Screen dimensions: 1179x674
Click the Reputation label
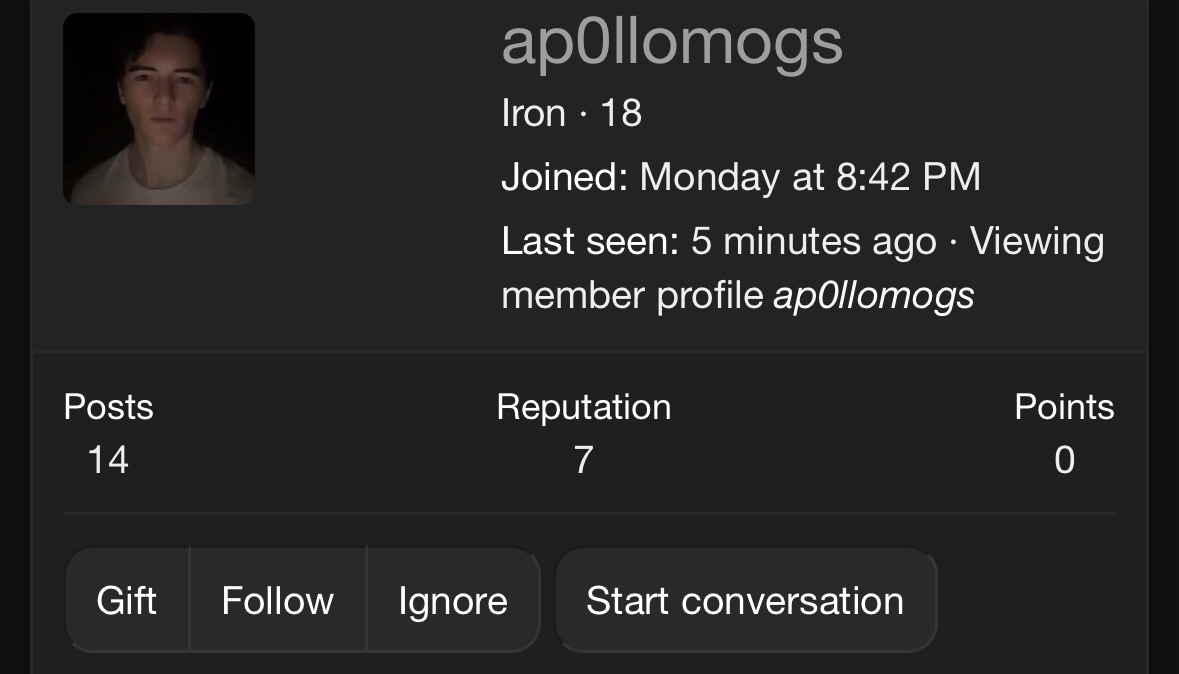[x=584, y=407]
